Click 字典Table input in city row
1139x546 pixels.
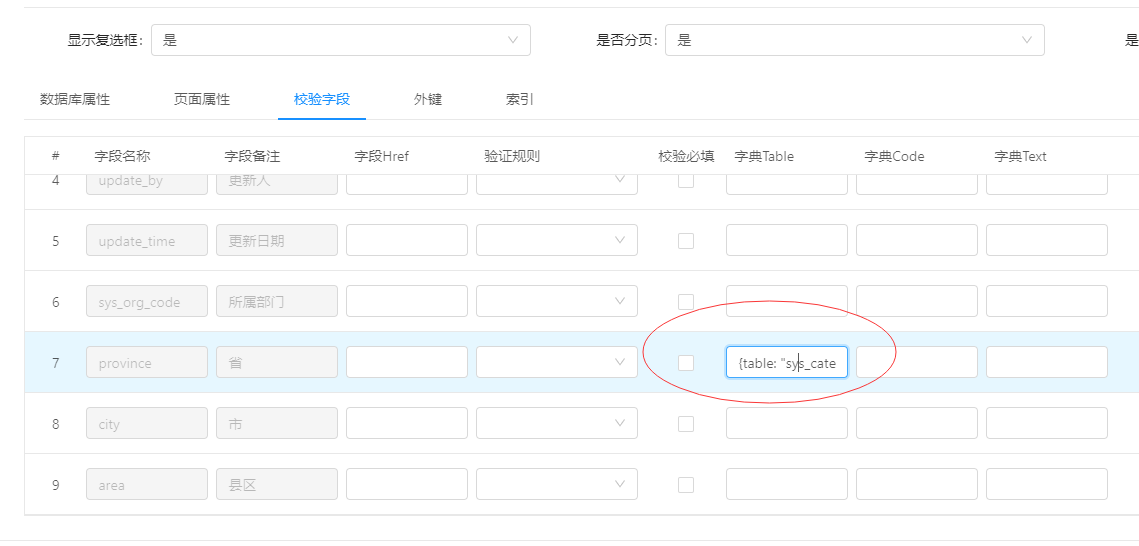pos(787,423)
